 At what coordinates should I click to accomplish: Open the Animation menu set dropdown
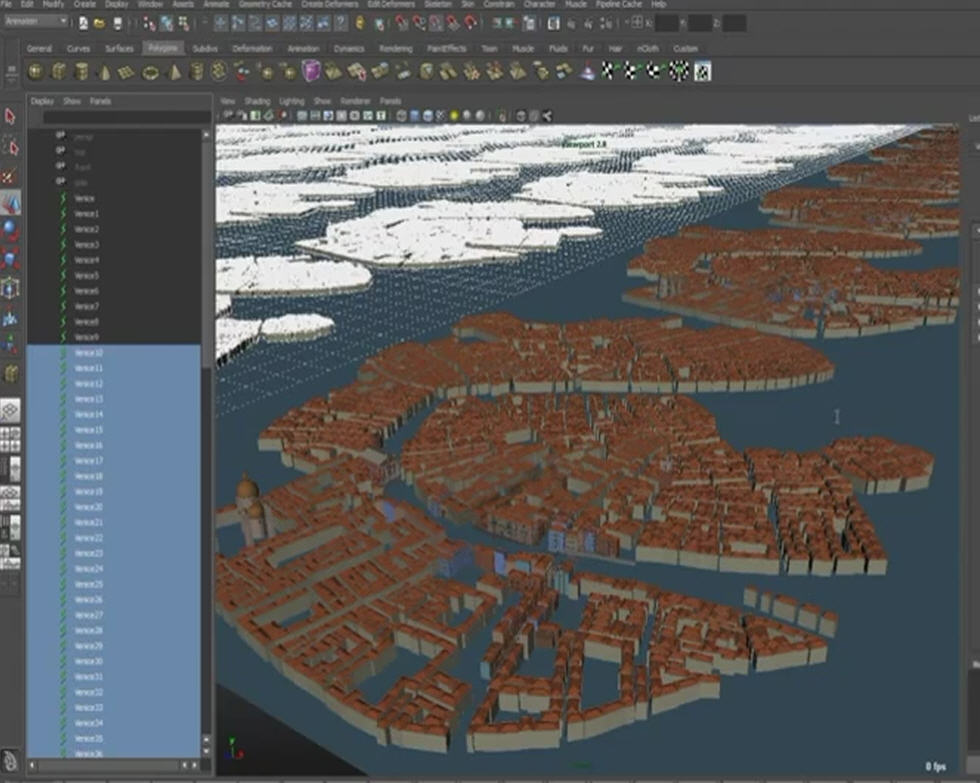coord(35,19)
